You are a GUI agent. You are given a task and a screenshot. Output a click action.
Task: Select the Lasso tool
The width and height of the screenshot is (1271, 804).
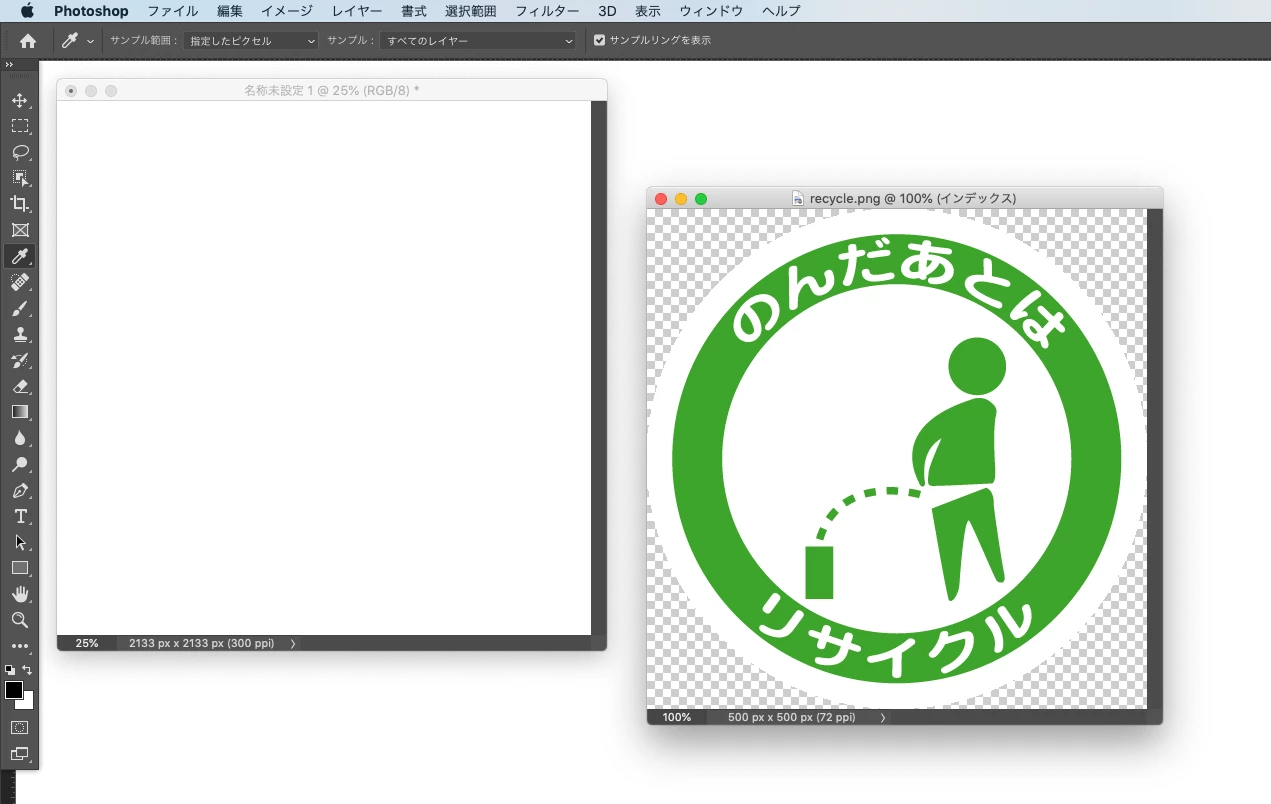[x=20, y=153]
